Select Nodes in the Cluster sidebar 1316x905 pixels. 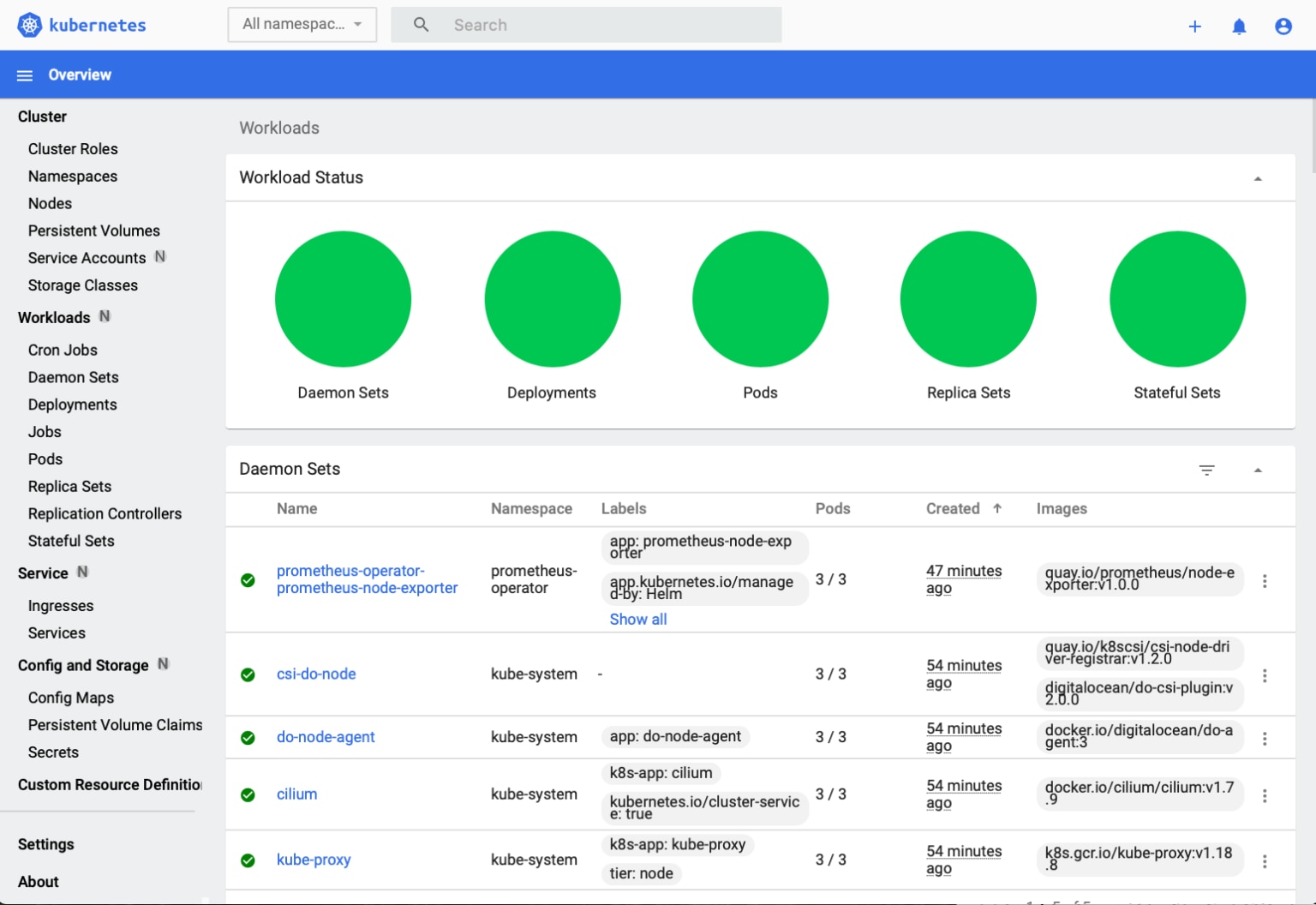50,203
